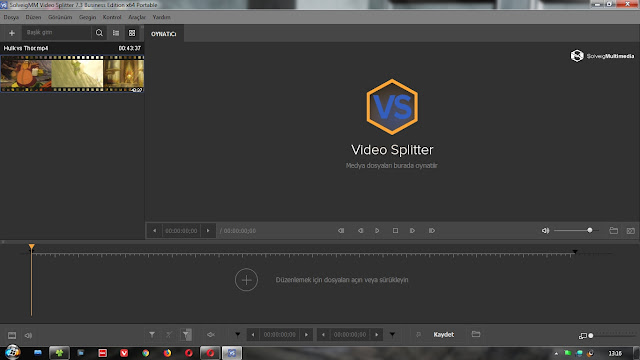Click the add media plus icon
640x360 pixels.
pyautogui.click(x=12, y=33)
